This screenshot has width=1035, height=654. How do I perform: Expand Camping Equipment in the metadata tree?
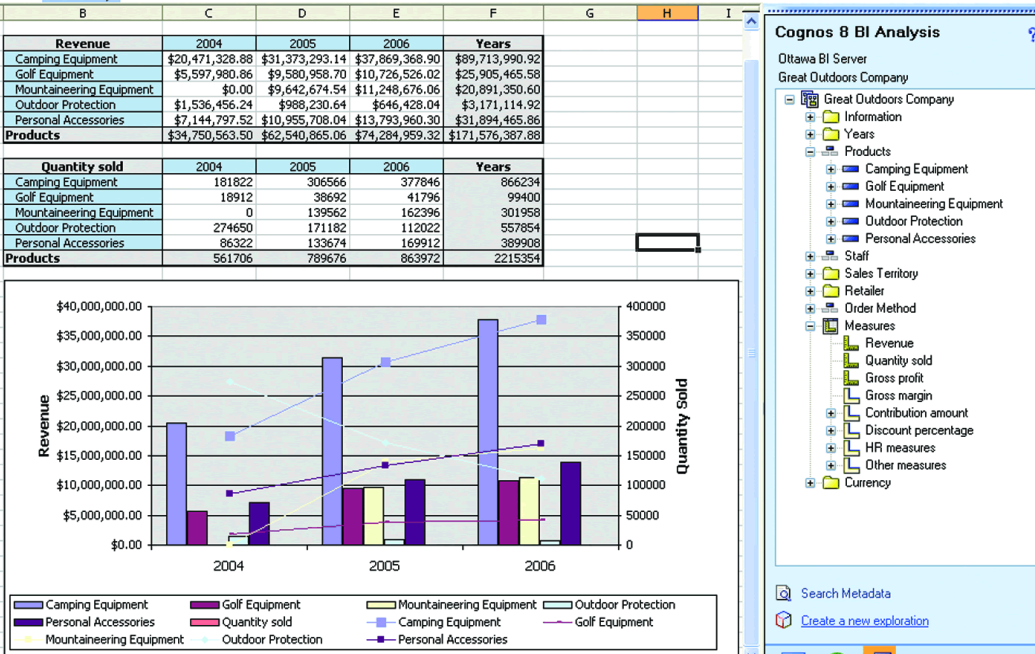831,169
